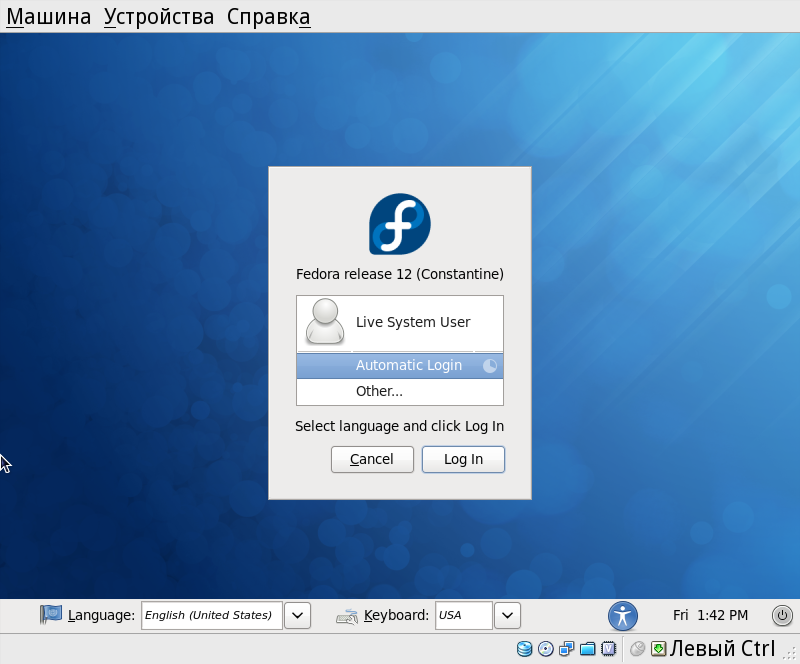The image size is (800, 664).
Task: Click the green arrow keyboard capture icon
Action: click(658, 649)
